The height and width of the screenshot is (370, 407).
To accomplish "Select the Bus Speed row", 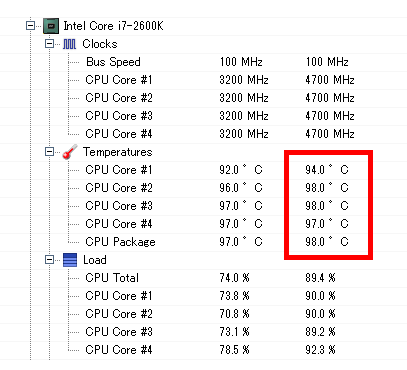I will click(203, 62).
